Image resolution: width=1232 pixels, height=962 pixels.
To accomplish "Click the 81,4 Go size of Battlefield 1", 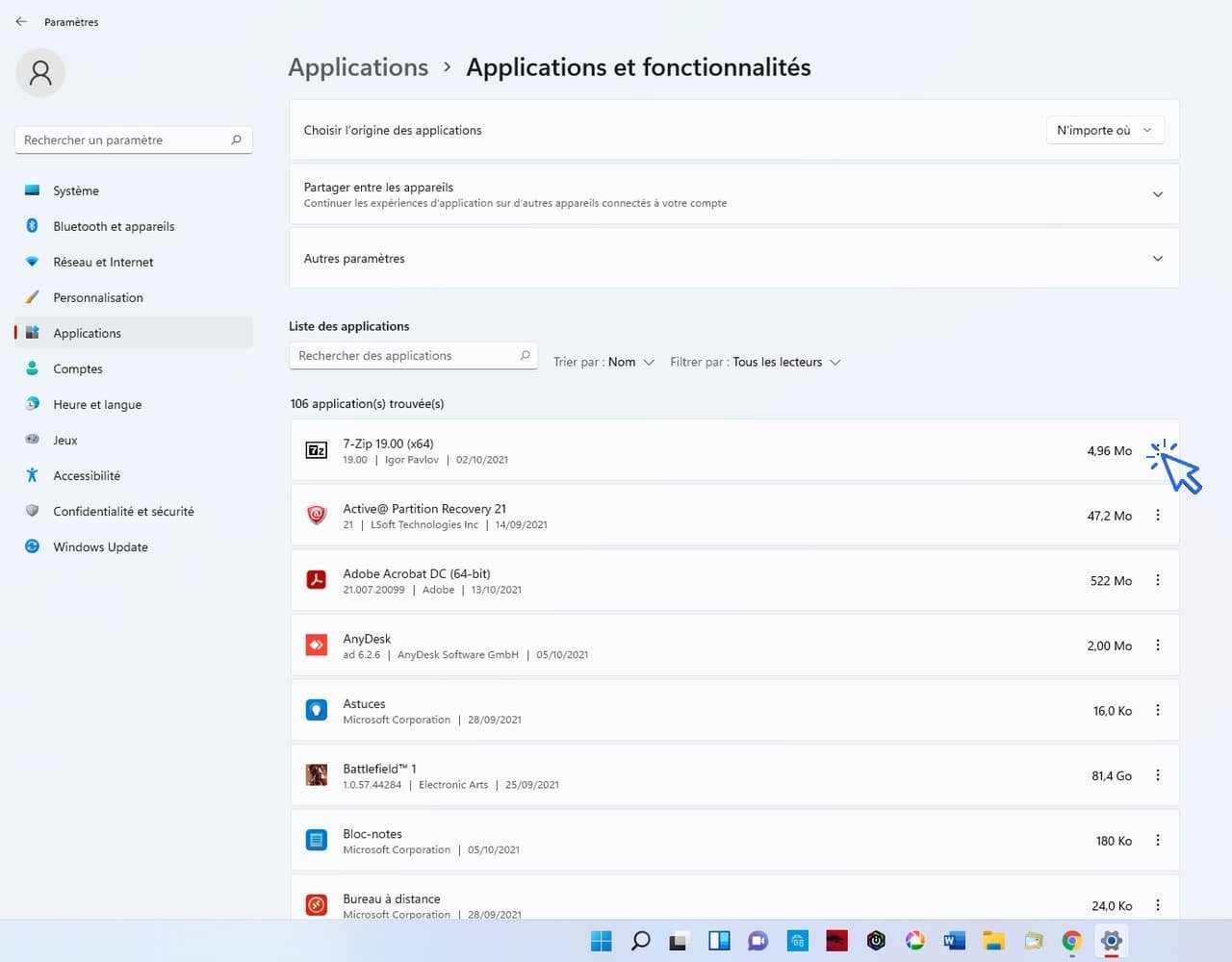I will pos(1112,775).
